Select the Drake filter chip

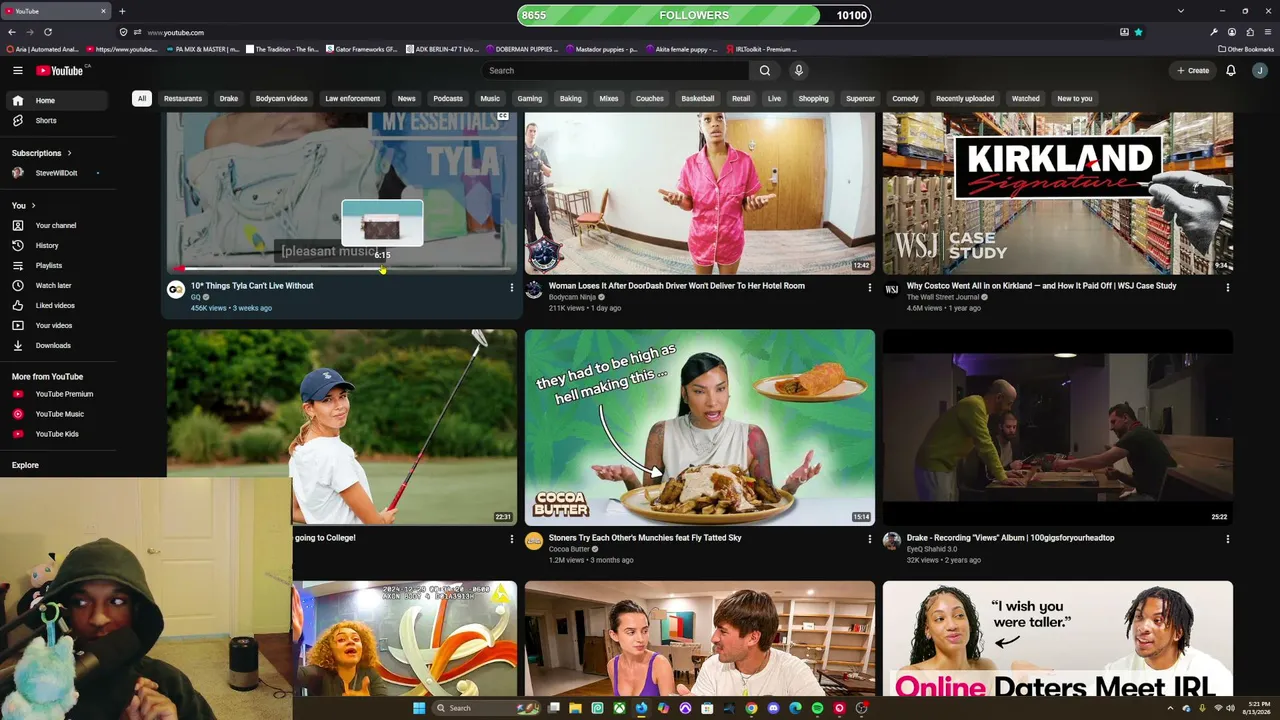(x=229, y=98)
